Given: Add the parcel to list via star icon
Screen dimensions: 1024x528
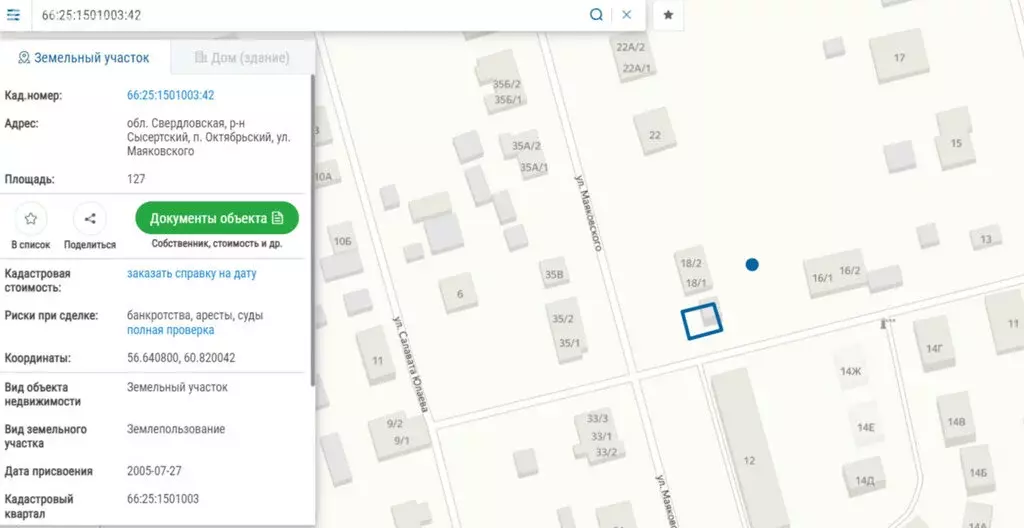Looking at the screenshot, I should click(x=31, y=218).
